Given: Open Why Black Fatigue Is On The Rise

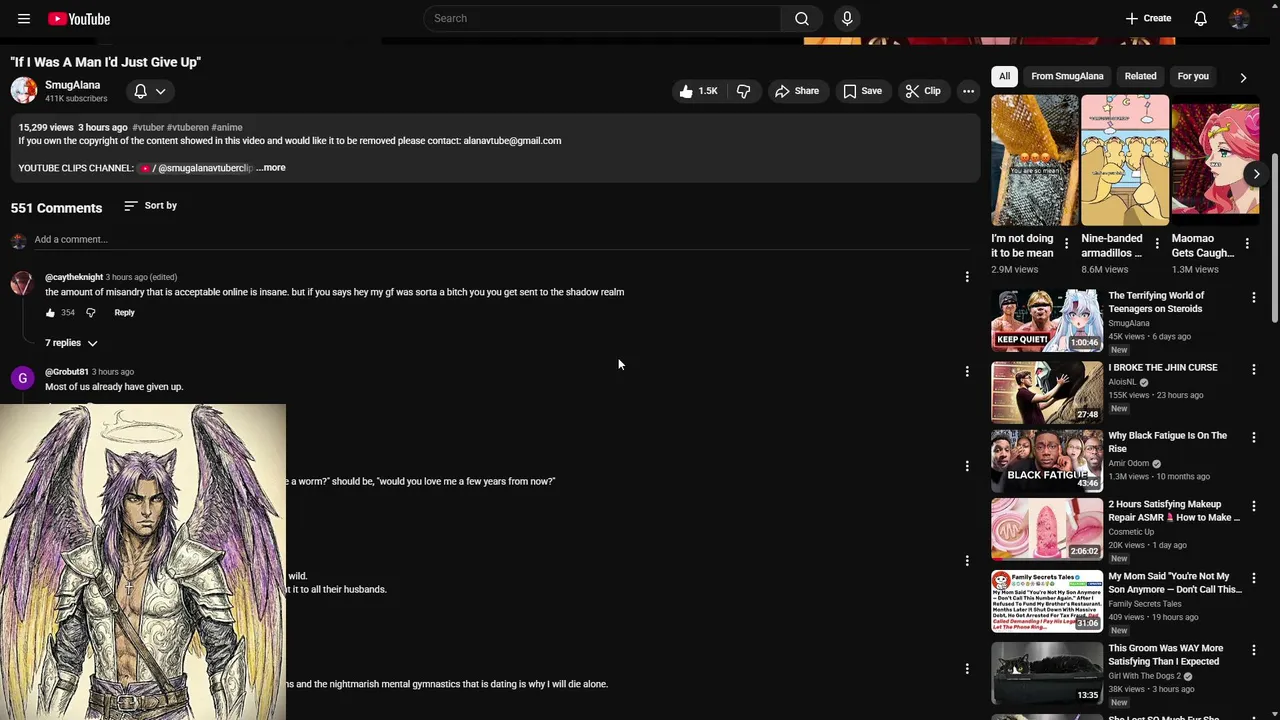Looking at the screenshot, I should 1167,442.
